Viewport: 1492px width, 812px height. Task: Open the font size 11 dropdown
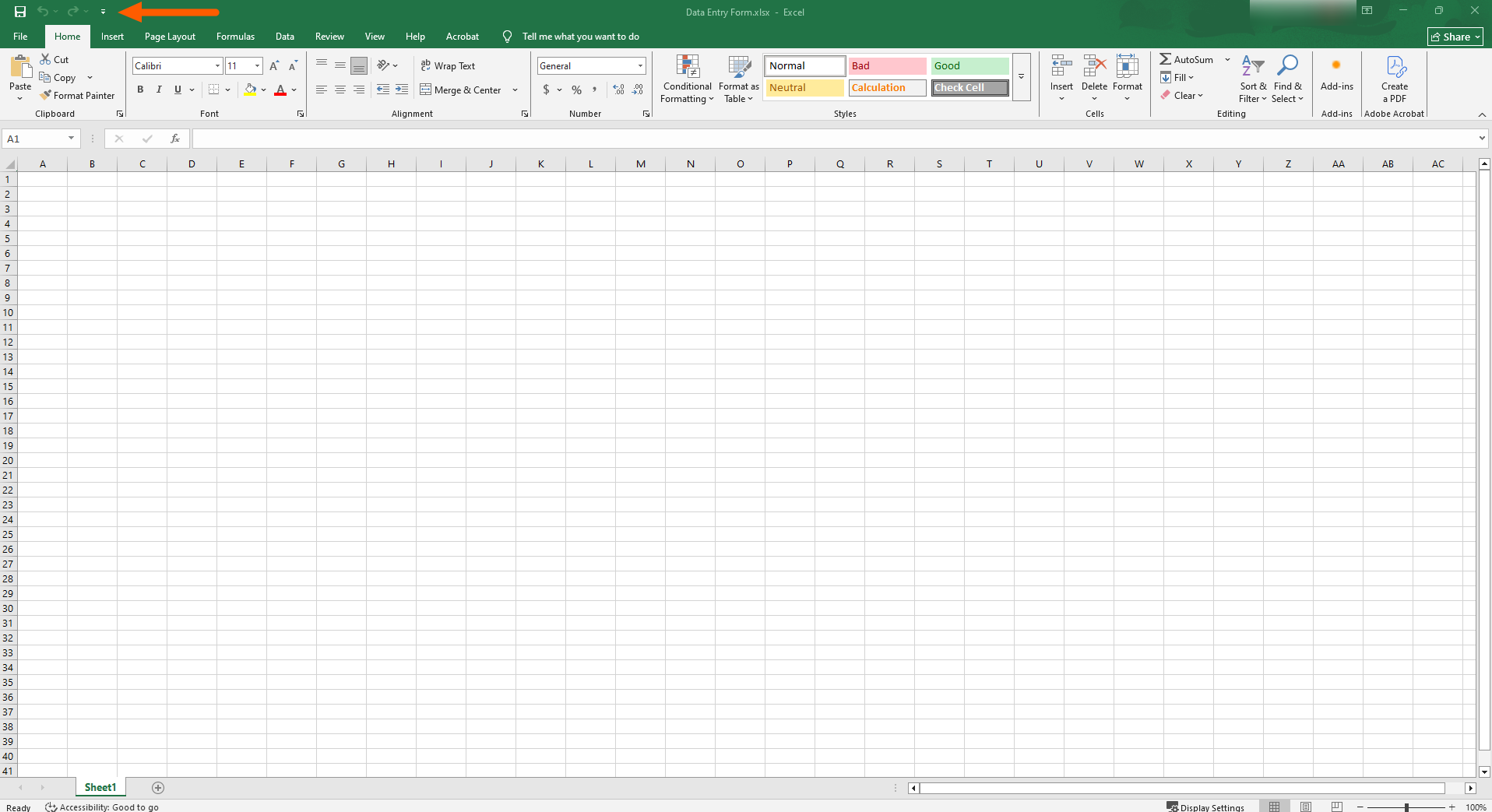pyautogui.click(x=257, y=66)
